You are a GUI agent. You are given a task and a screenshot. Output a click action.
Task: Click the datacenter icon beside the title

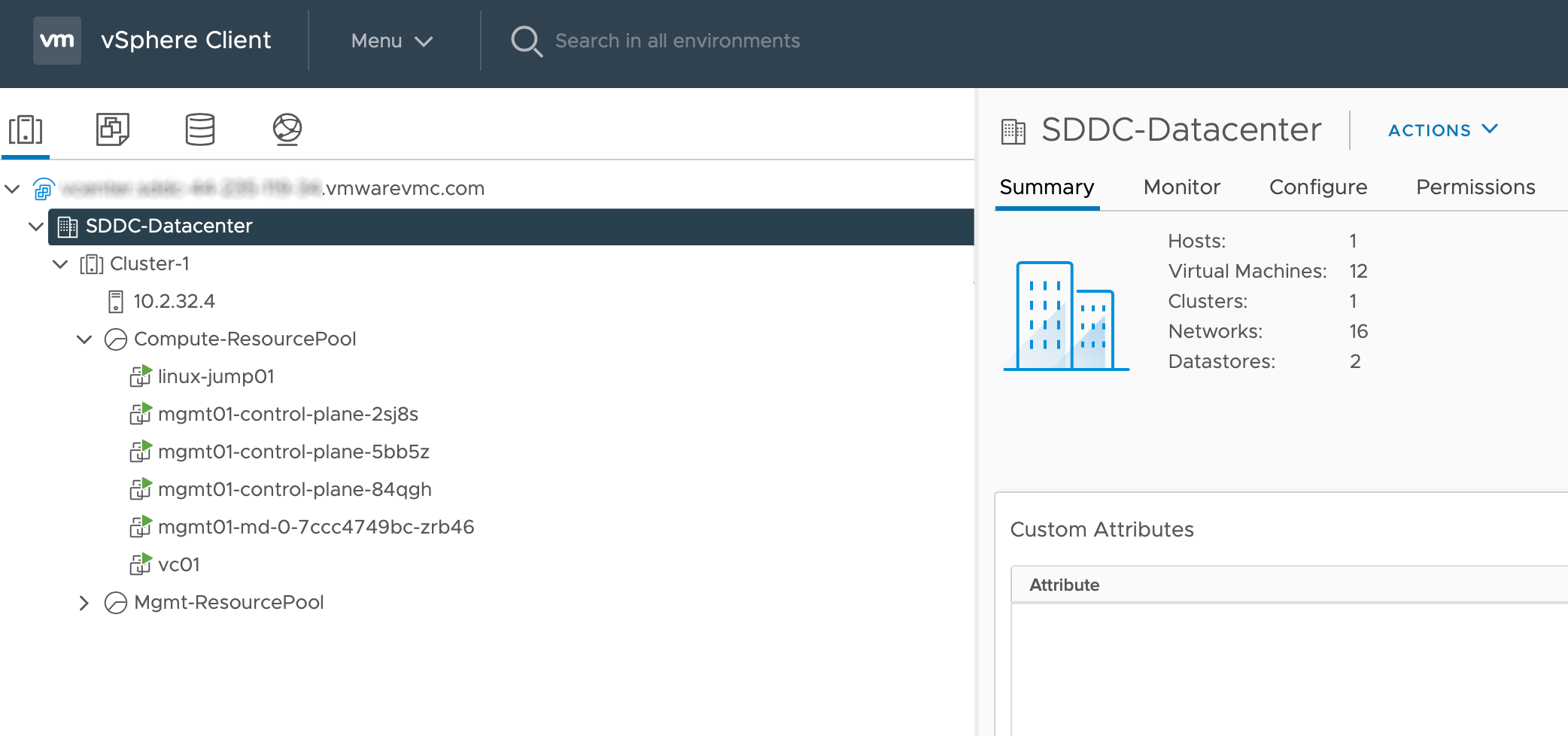point(1013,132)
